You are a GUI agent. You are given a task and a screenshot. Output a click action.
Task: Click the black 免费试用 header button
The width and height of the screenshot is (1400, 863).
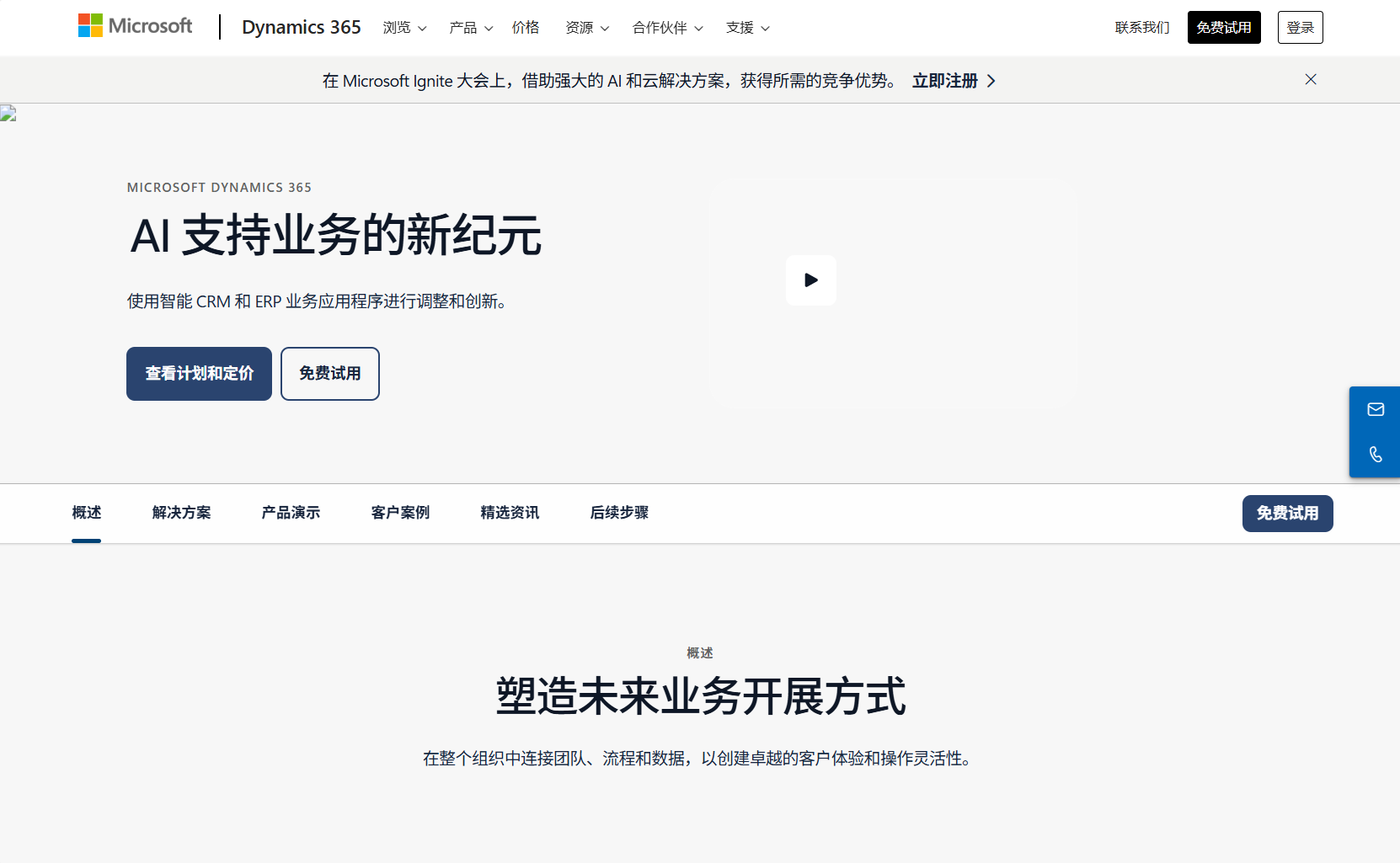1223,28
